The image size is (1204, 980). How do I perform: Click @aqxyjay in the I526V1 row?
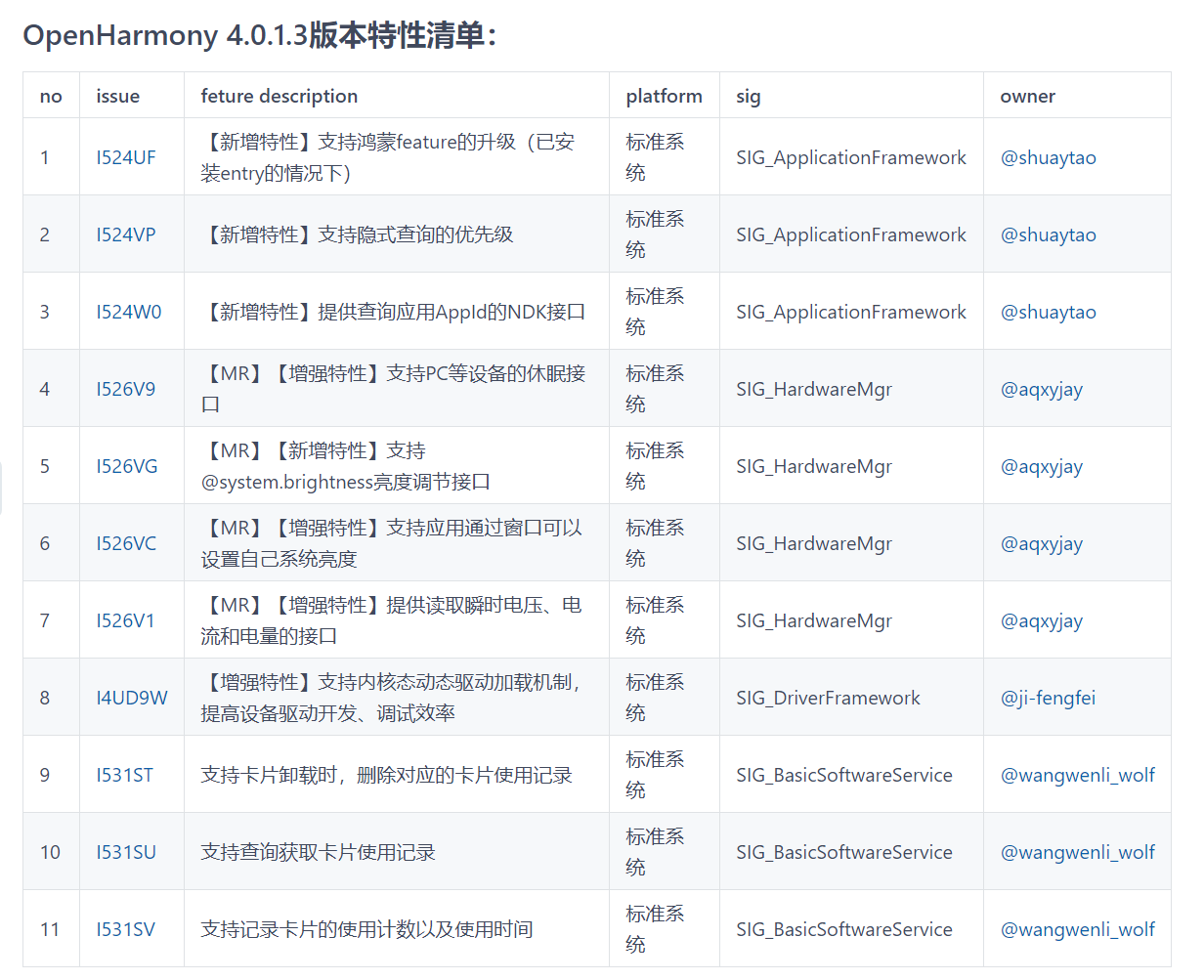pyautogui.click(x=1041, y=620)
